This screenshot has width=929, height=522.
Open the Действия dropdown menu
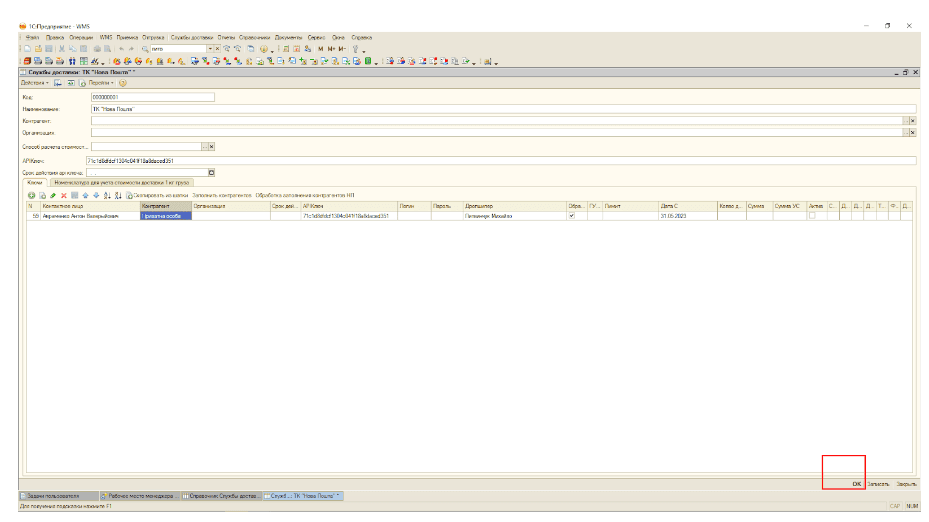[35, 83]
